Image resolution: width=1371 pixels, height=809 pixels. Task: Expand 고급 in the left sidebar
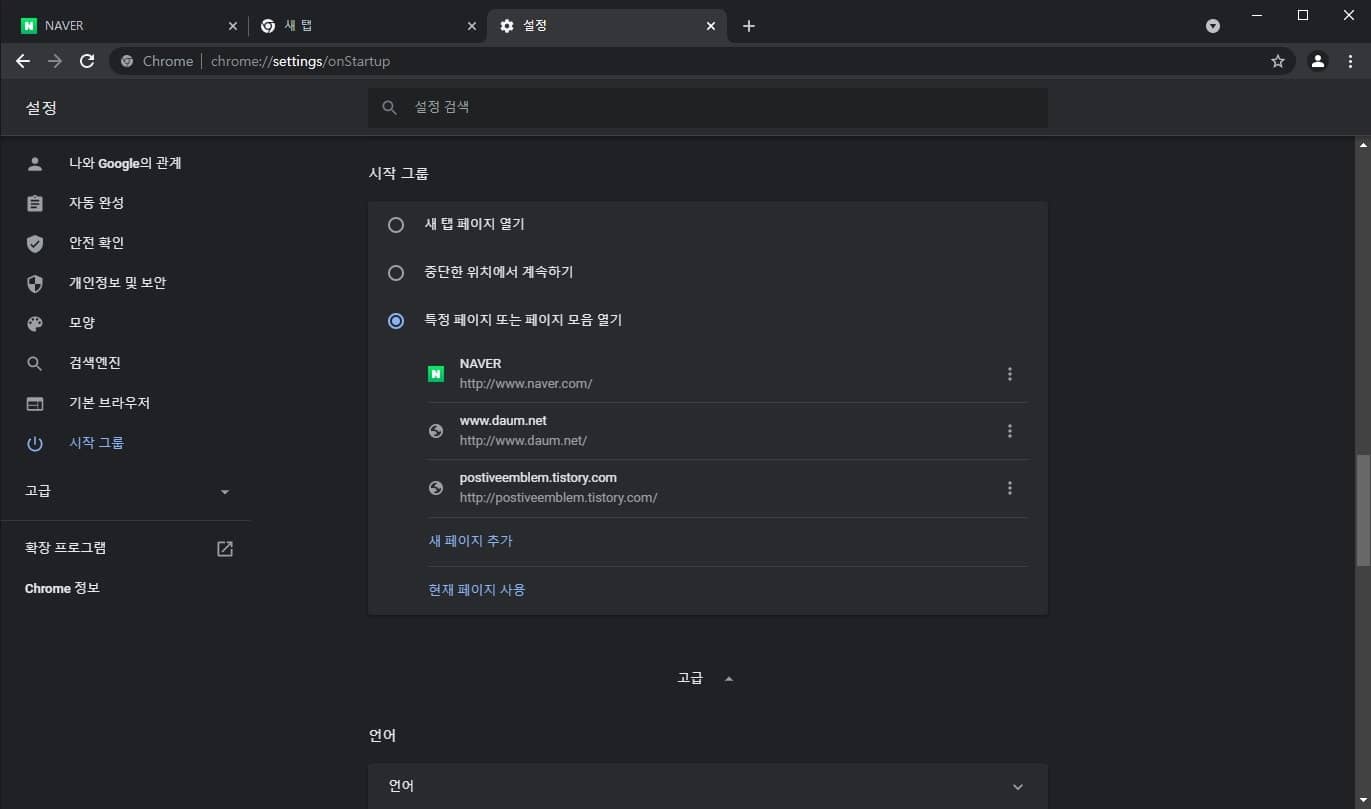[x=224, y=491]
